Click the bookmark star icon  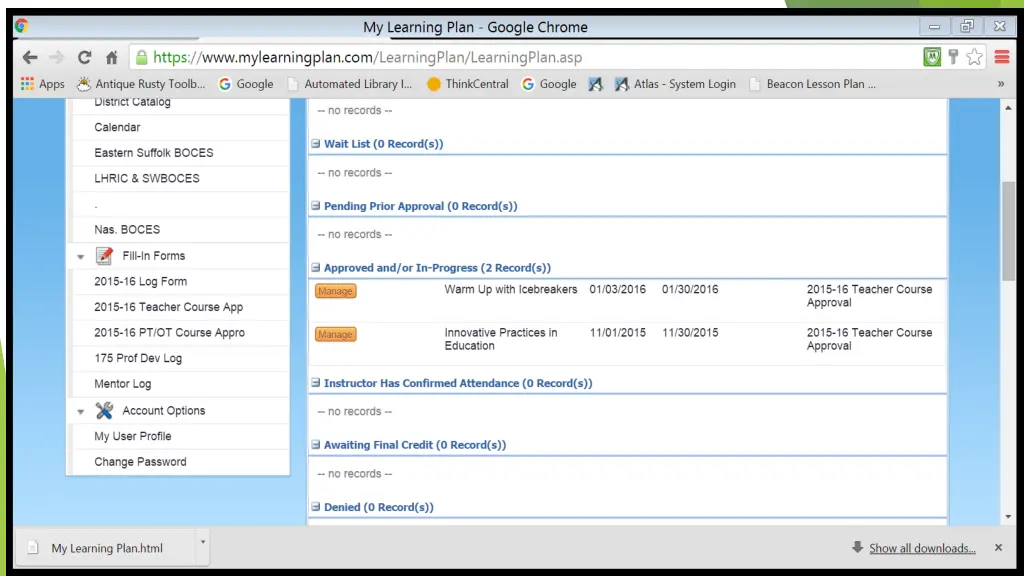tap(974, 58)
